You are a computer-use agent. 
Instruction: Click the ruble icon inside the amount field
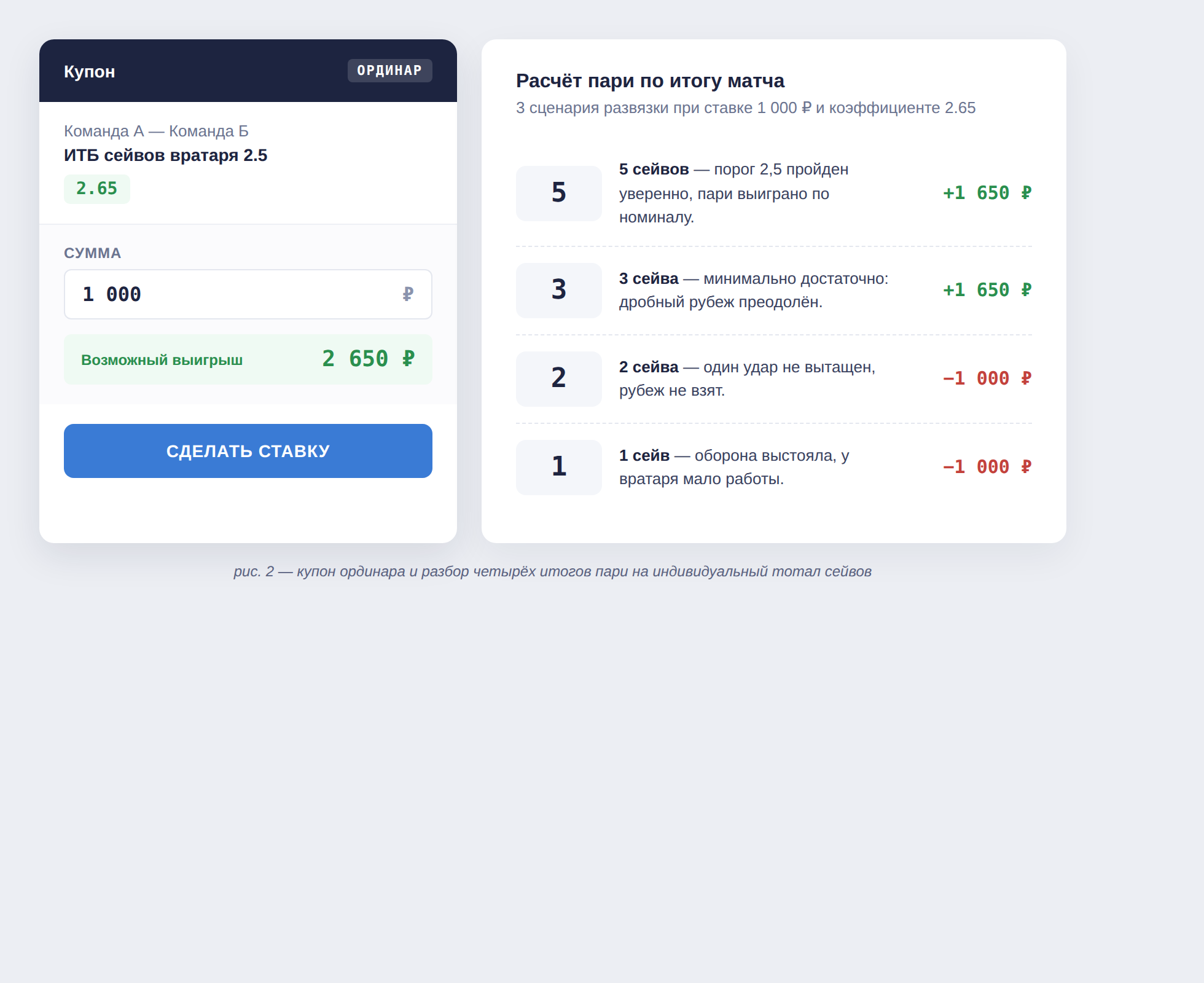click(x=408, y=294)
